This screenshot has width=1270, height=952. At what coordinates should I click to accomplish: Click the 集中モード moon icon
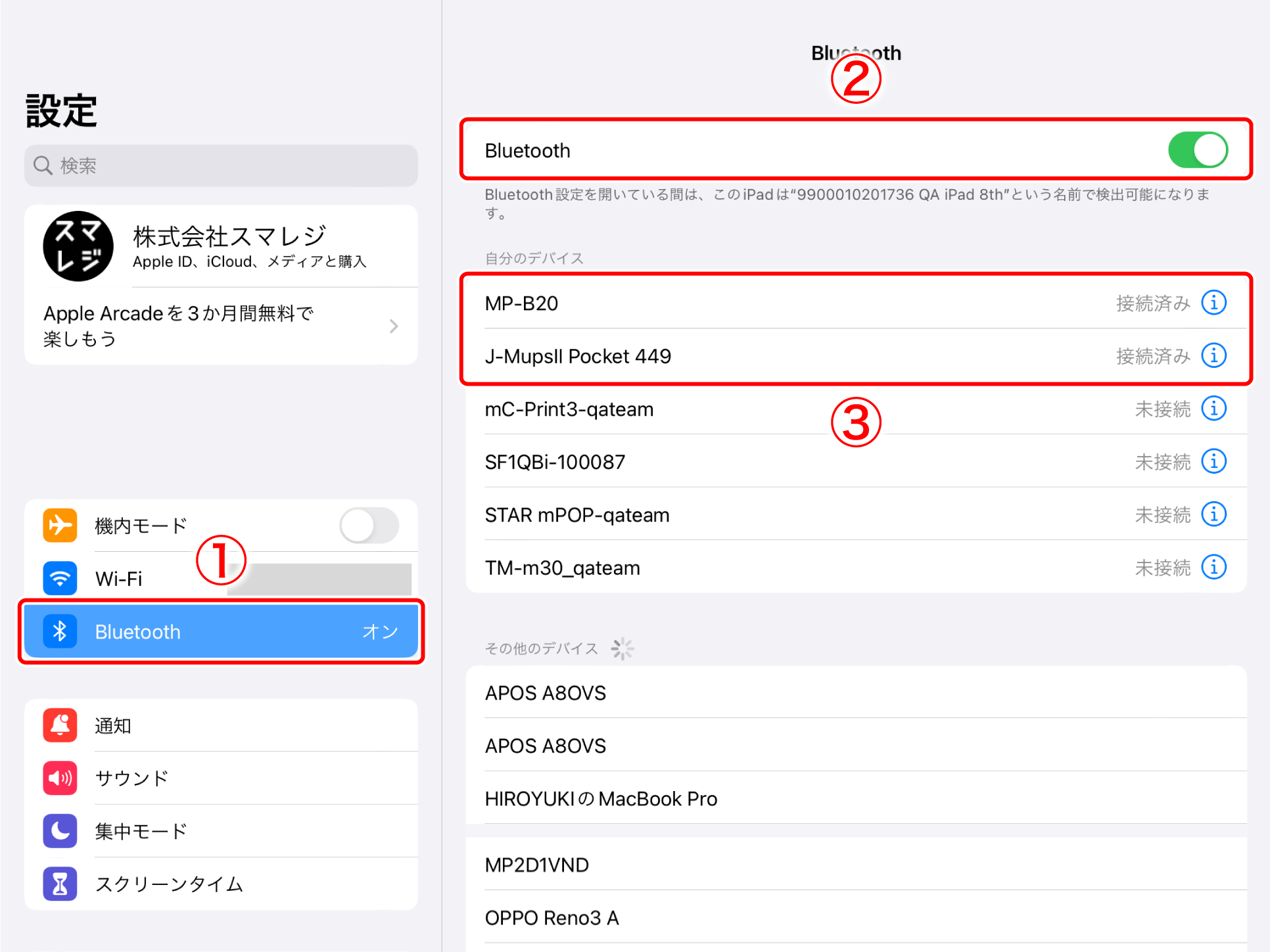click(60, 831)
